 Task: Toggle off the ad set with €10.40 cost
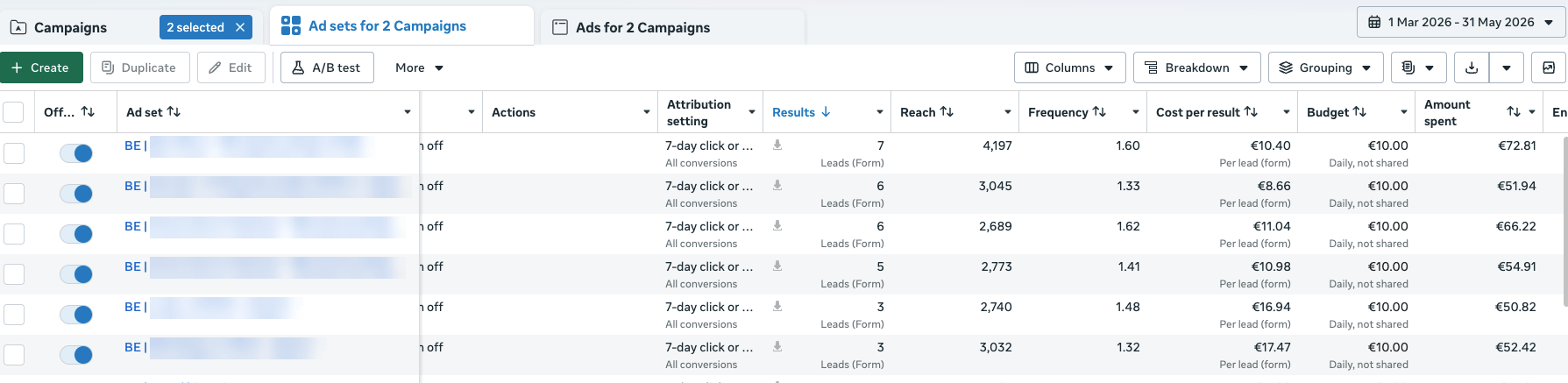tap(76, 153)
